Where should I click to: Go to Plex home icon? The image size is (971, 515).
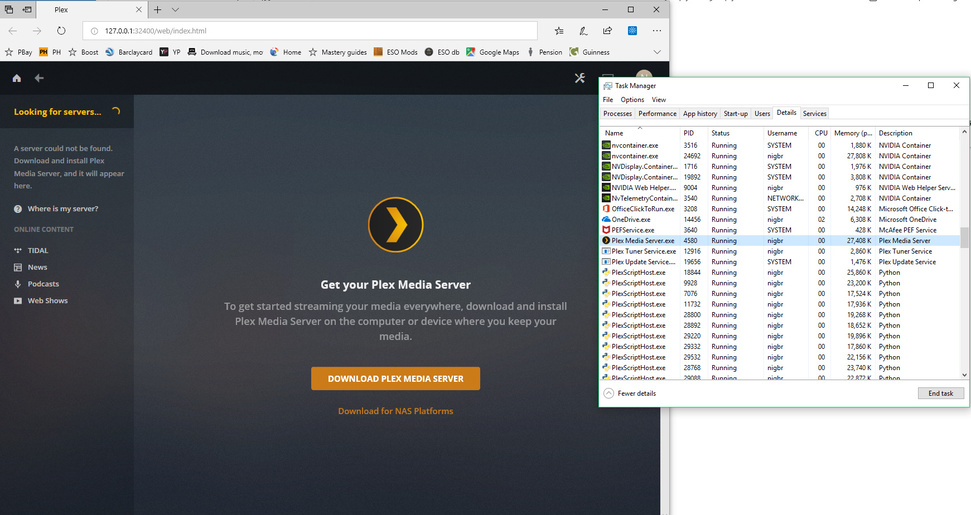coord(17,78)
